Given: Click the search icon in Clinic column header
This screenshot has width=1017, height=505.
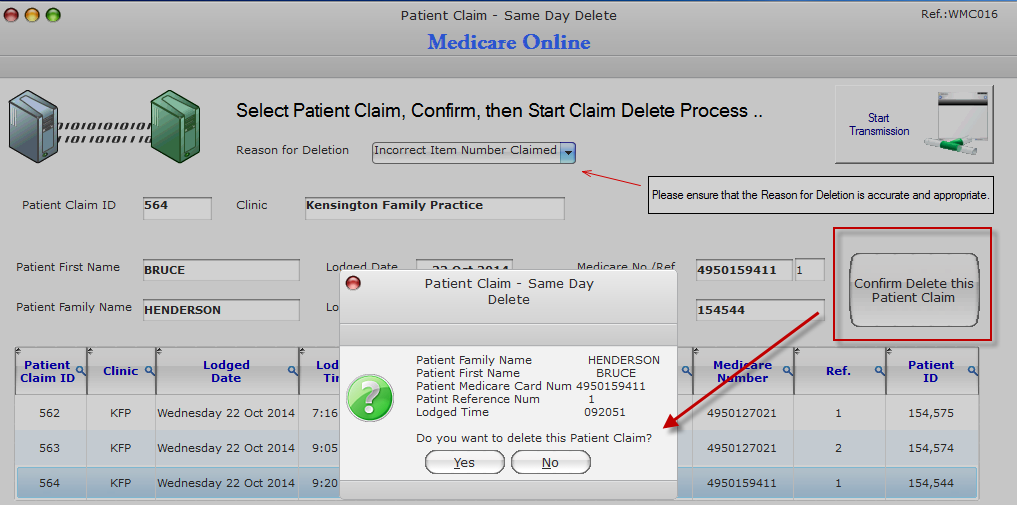Looking at the screenshot, I should coord(150,370).
